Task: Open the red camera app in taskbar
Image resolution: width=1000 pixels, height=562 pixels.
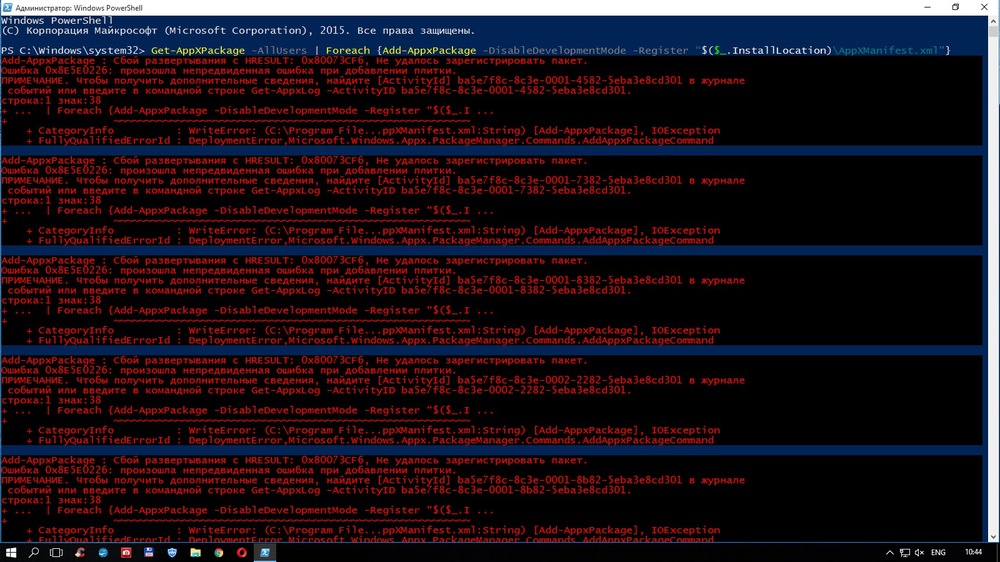Action: (x=126, y=552)
